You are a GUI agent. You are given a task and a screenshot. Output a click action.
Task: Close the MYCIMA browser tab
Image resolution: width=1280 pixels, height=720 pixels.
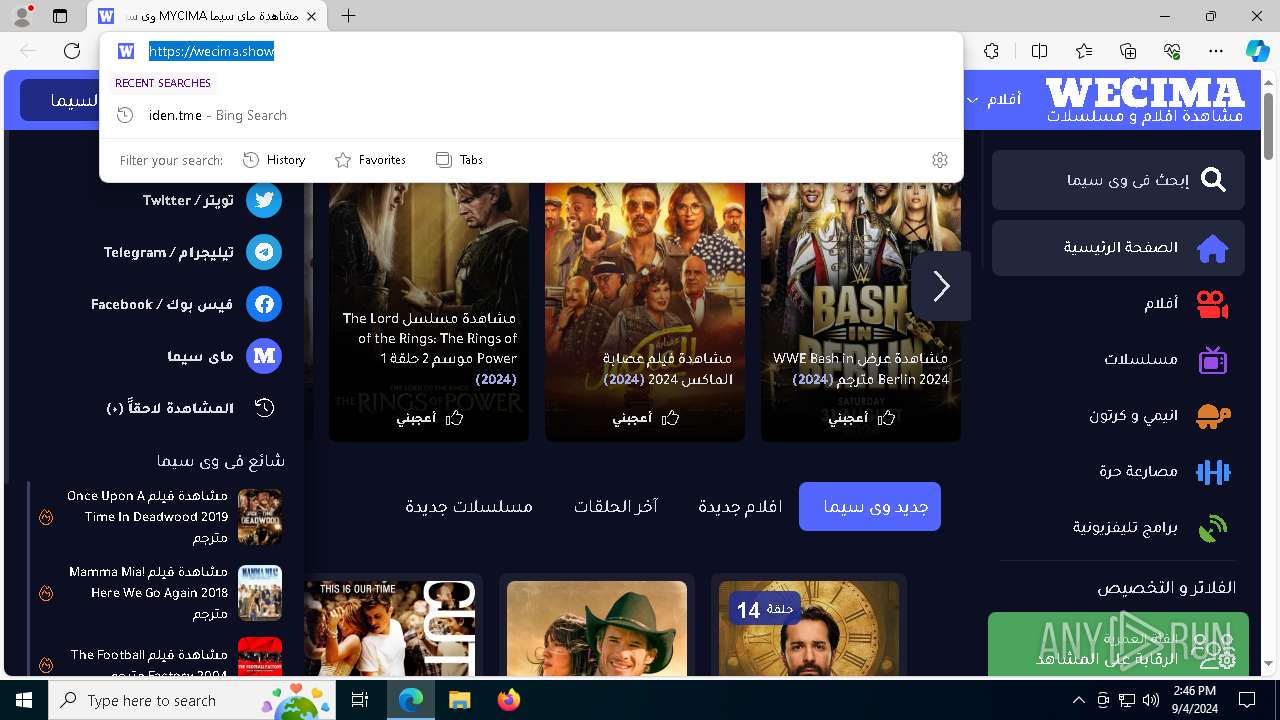[x=312, y=16]
